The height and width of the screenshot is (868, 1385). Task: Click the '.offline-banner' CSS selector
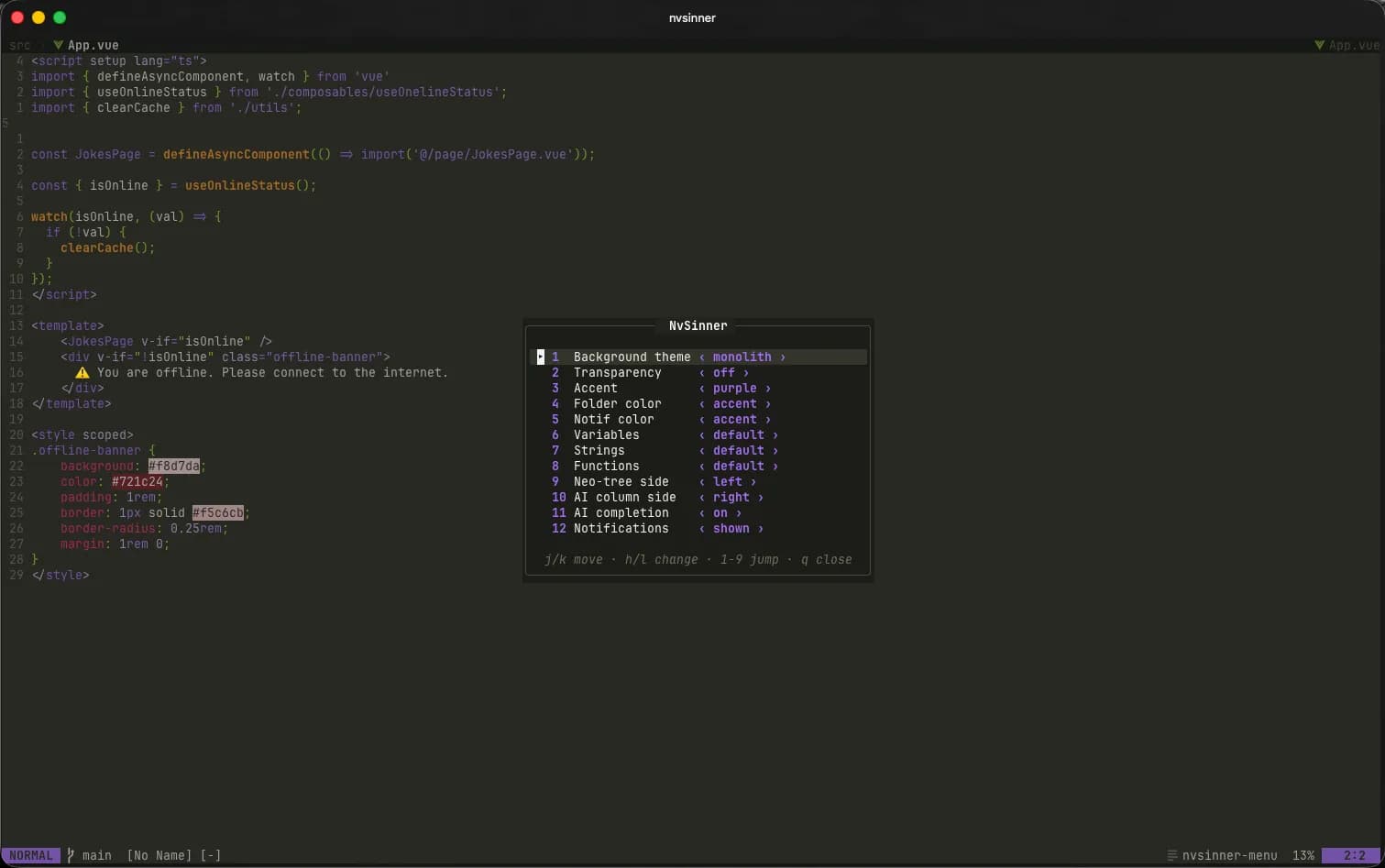[x=86, y=451]
